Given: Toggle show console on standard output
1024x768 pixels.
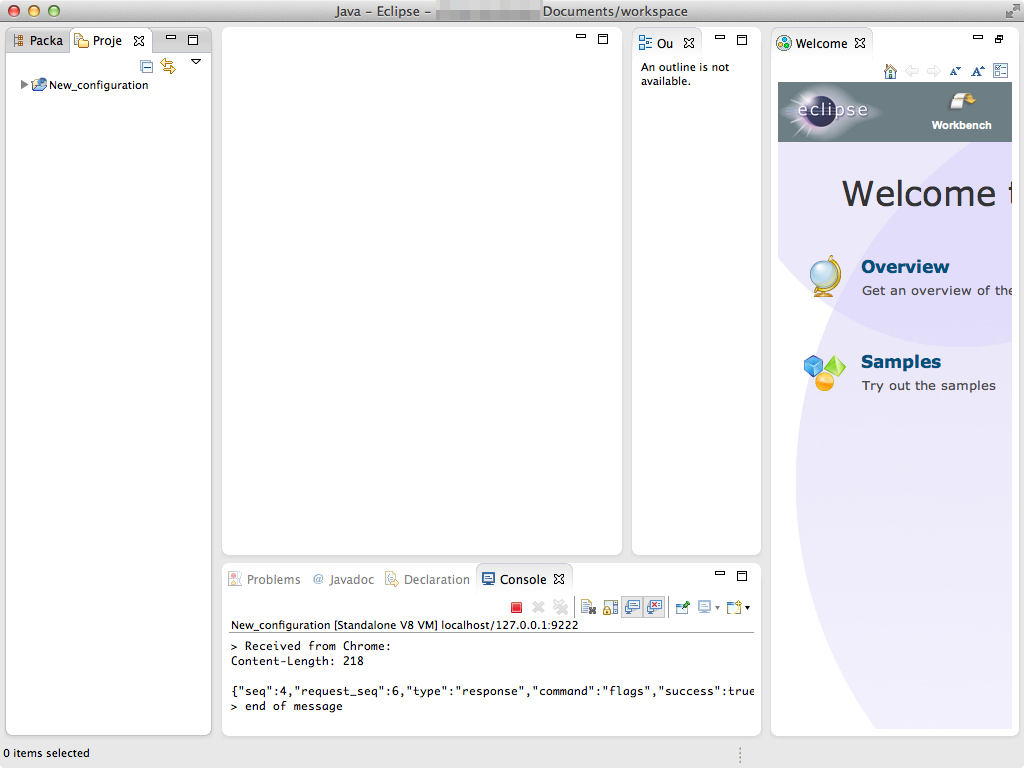Looking at the screenshot, I should coord(632,607).
